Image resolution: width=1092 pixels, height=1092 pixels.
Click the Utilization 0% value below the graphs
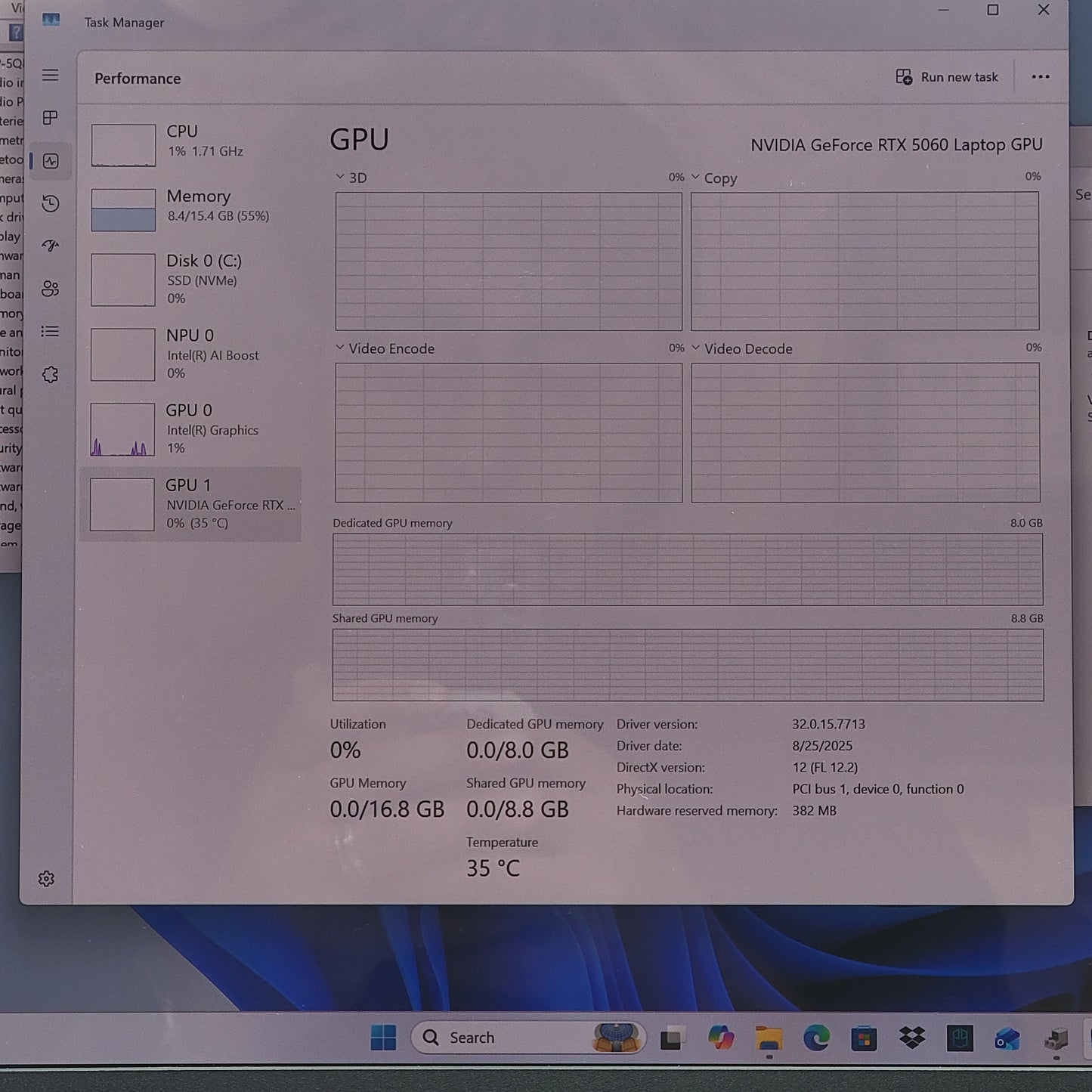(x=345, y=750)
